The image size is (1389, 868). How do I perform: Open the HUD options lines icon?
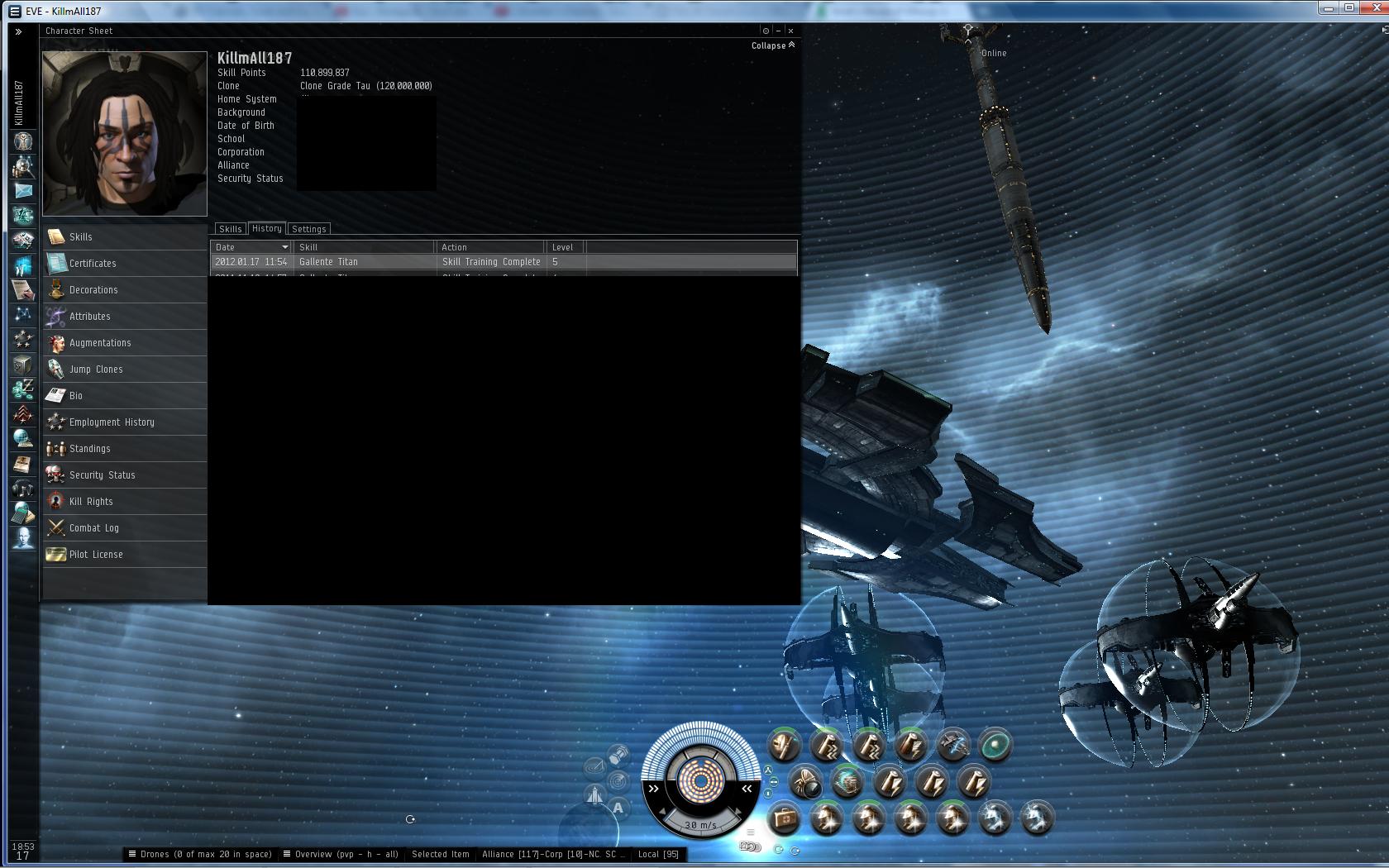[751, 833]
